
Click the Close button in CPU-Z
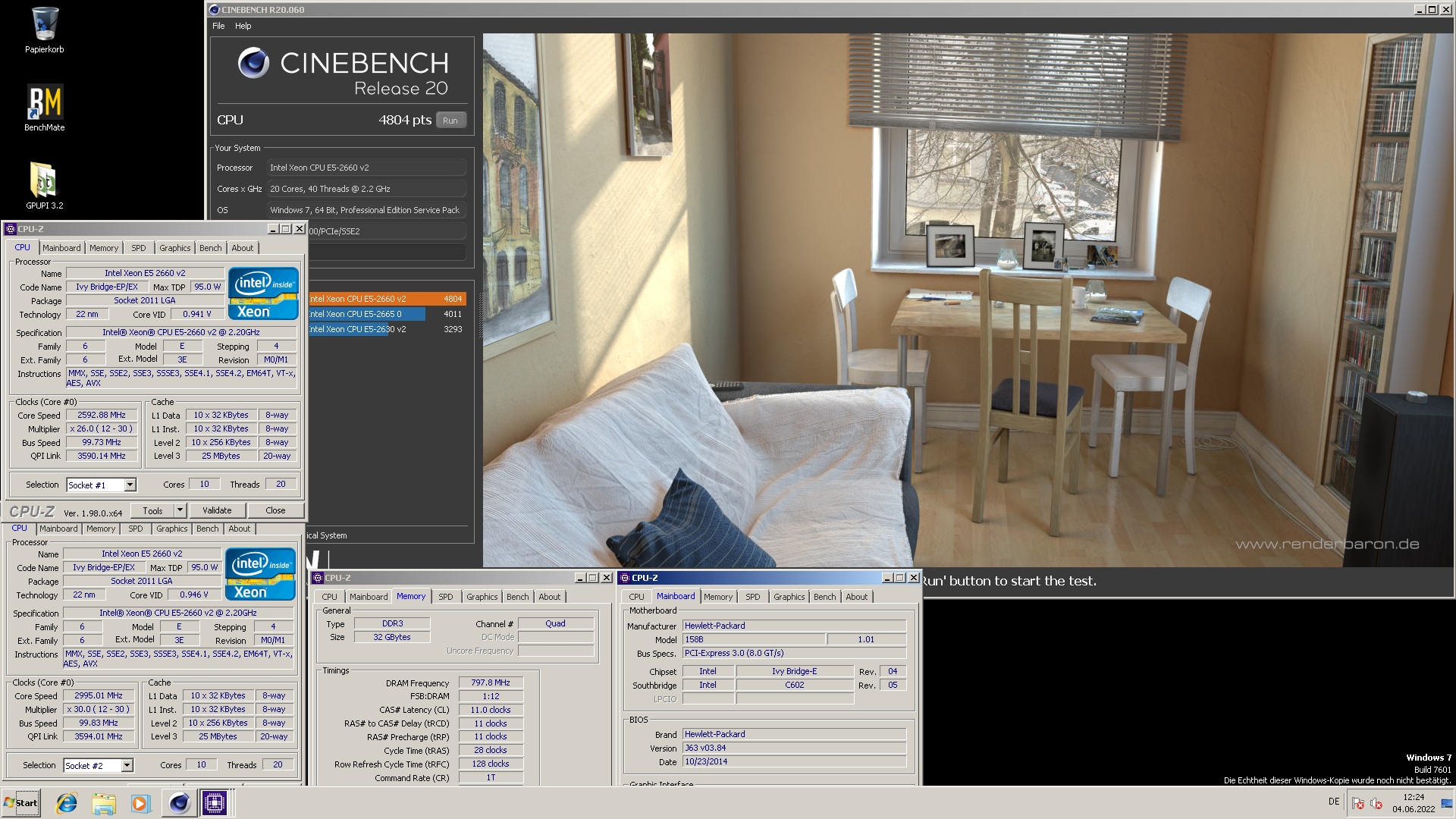(x=275, y=510)
